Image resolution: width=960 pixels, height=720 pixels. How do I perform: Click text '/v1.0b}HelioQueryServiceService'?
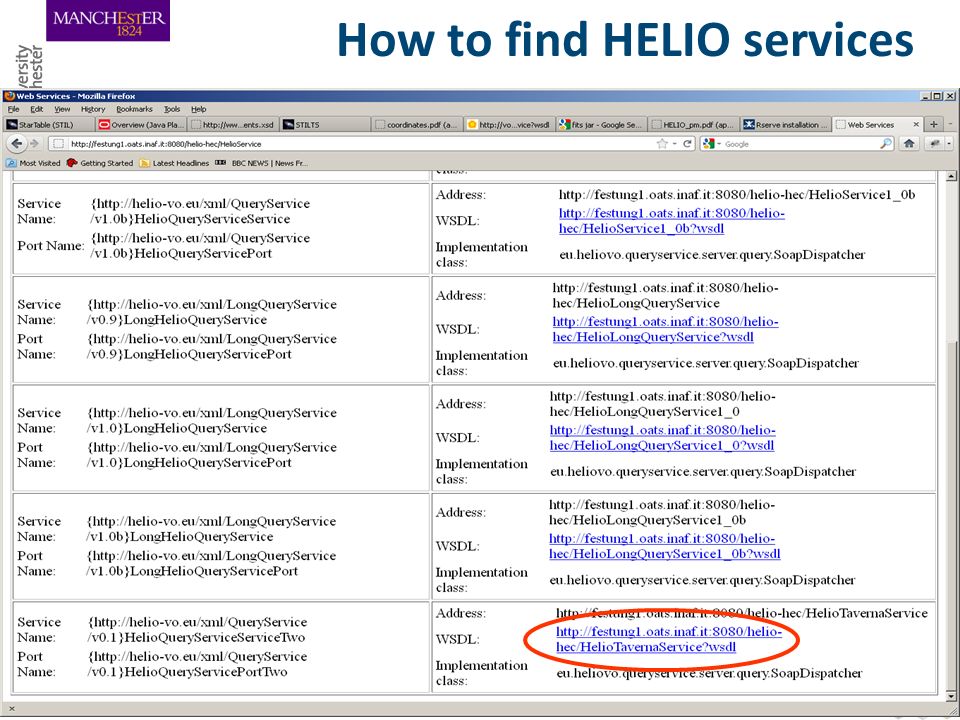pyautogui.click(x=190, y=219)
